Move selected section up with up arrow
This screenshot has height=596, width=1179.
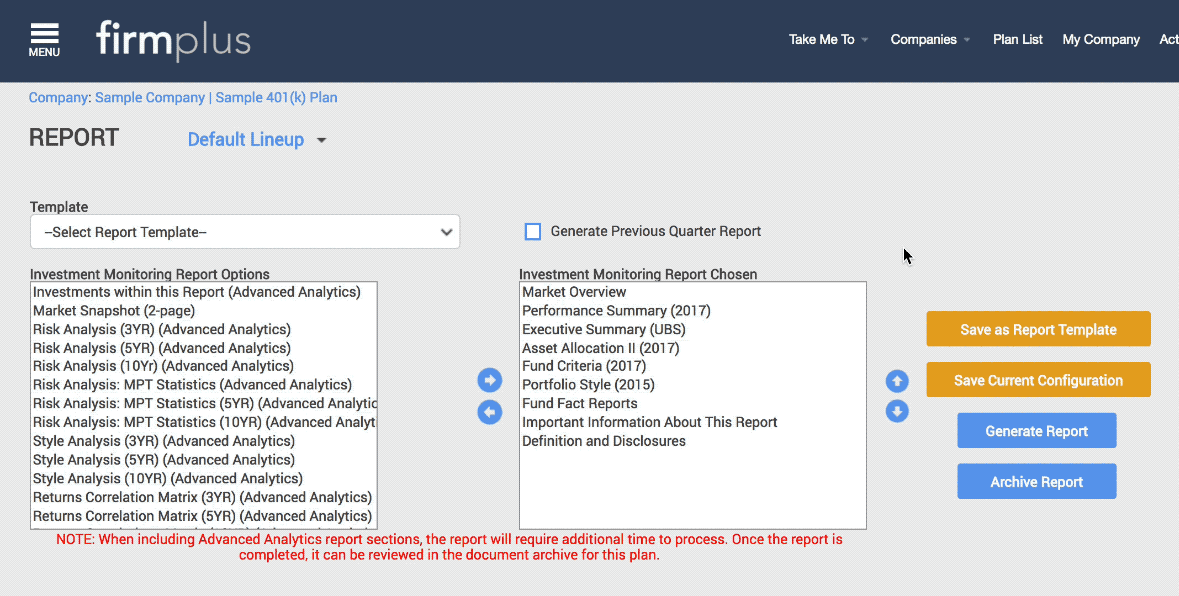(x=897, y=381)
